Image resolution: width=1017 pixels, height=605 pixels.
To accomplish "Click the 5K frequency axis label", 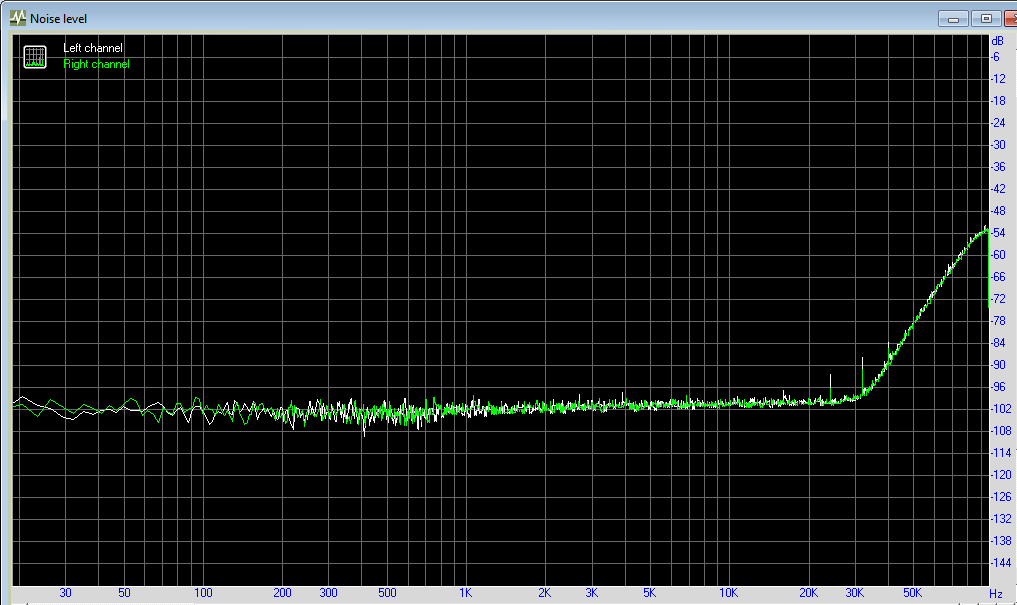I will click(649, 593).
